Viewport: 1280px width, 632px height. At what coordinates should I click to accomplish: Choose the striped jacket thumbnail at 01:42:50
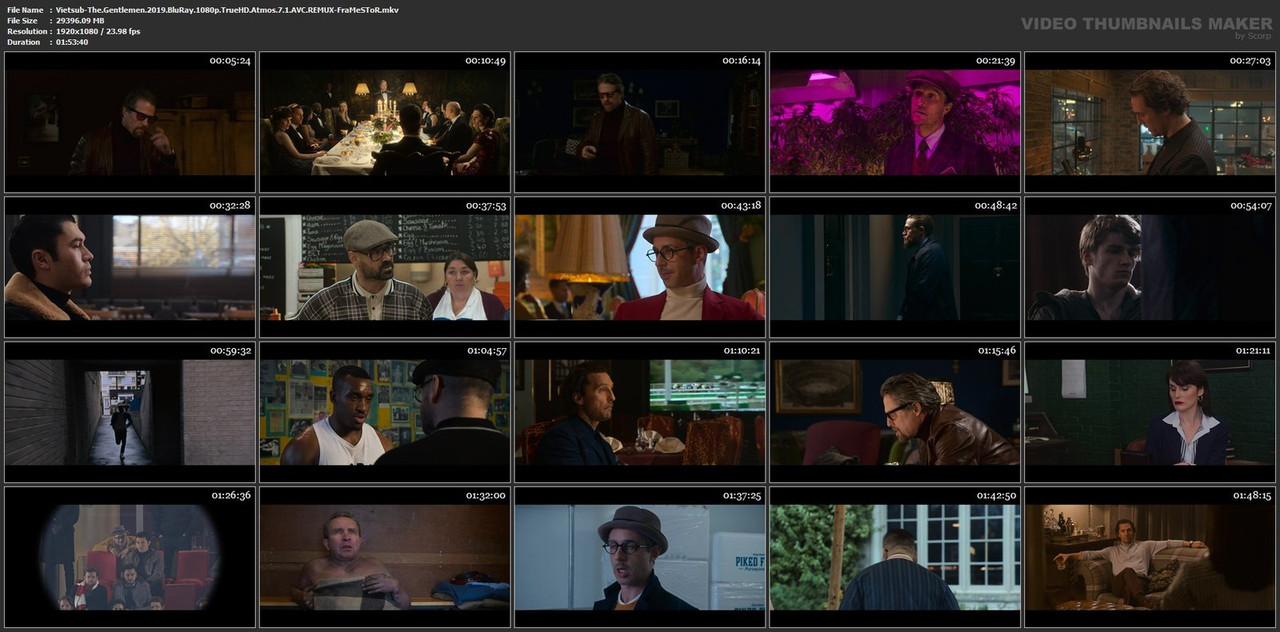(895, 557)
